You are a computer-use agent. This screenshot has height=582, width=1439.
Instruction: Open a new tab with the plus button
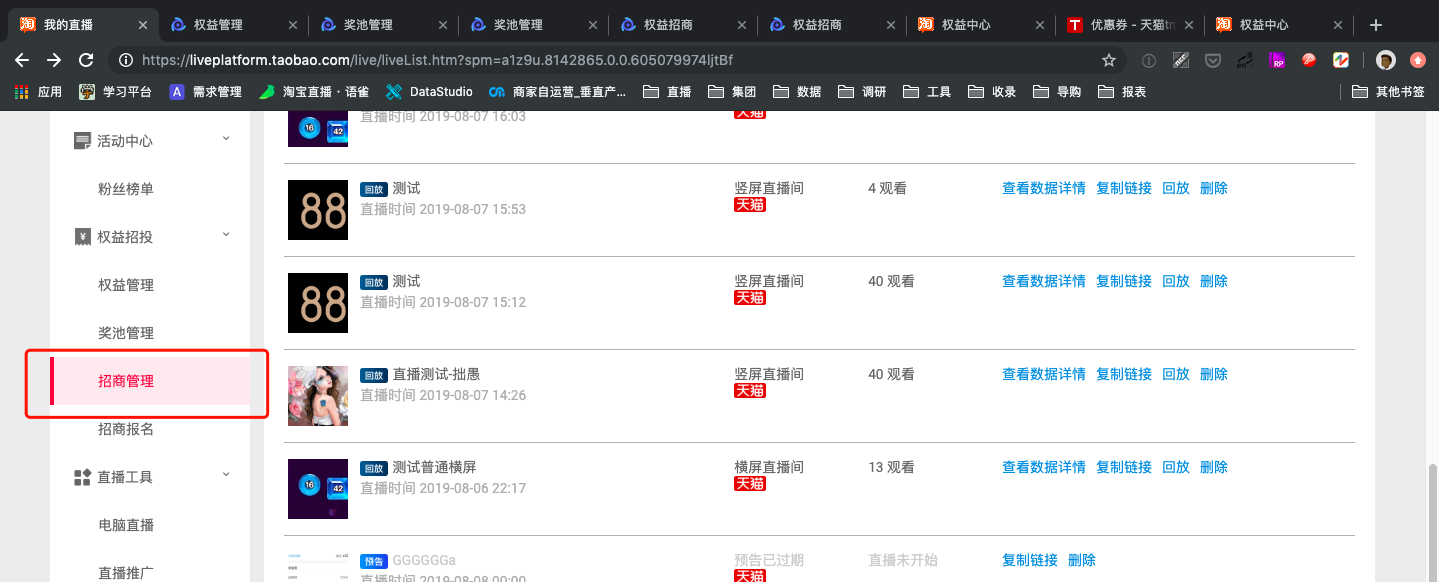(x=1376, y=25)
